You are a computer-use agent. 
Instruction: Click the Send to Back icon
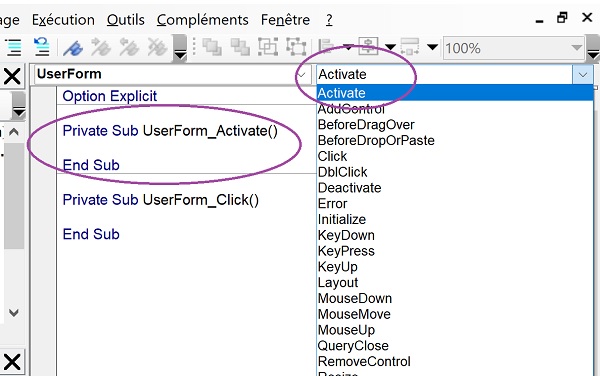coord(240,47)
